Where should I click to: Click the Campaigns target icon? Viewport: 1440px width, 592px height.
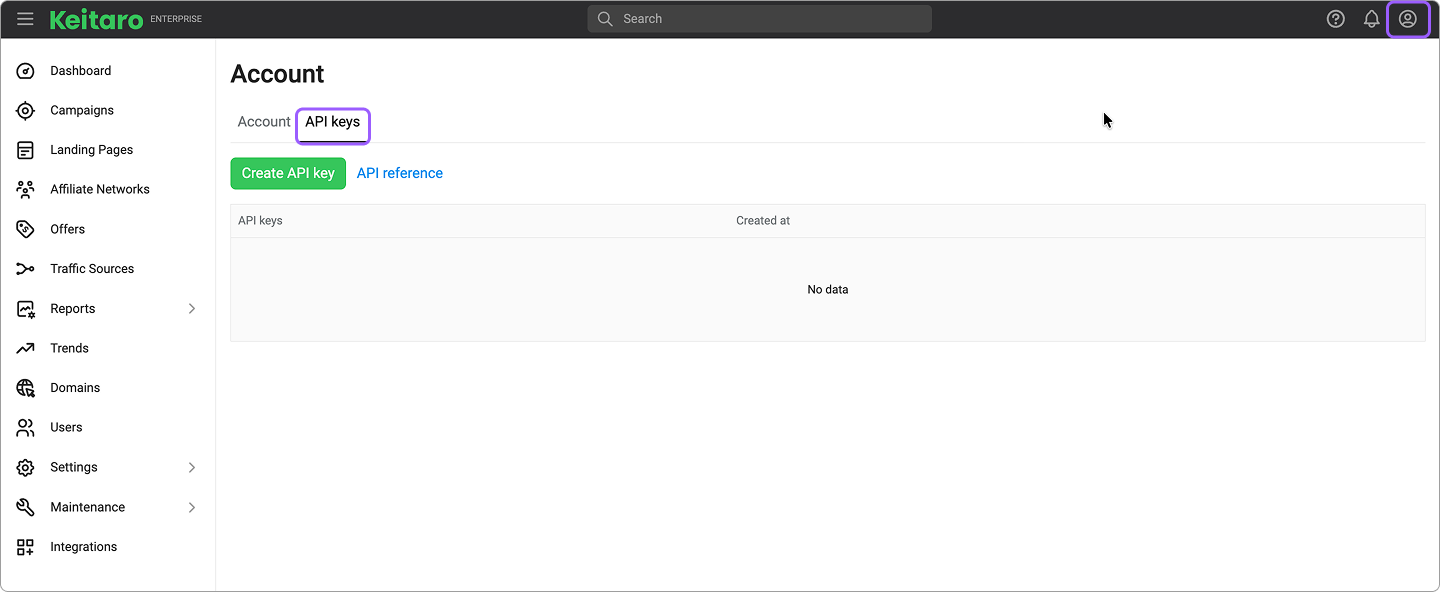(x=26, y=111)
